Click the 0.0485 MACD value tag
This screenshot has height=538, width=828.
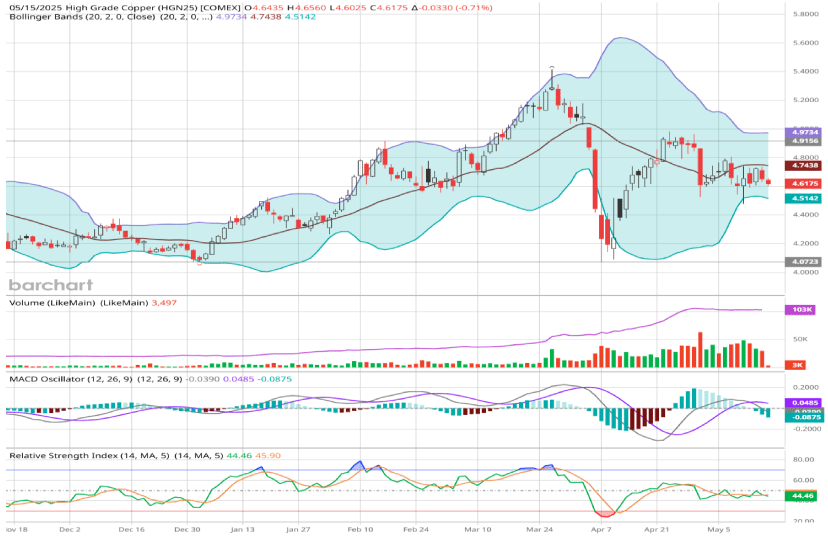pyautogui.click(x=804, y=402)
